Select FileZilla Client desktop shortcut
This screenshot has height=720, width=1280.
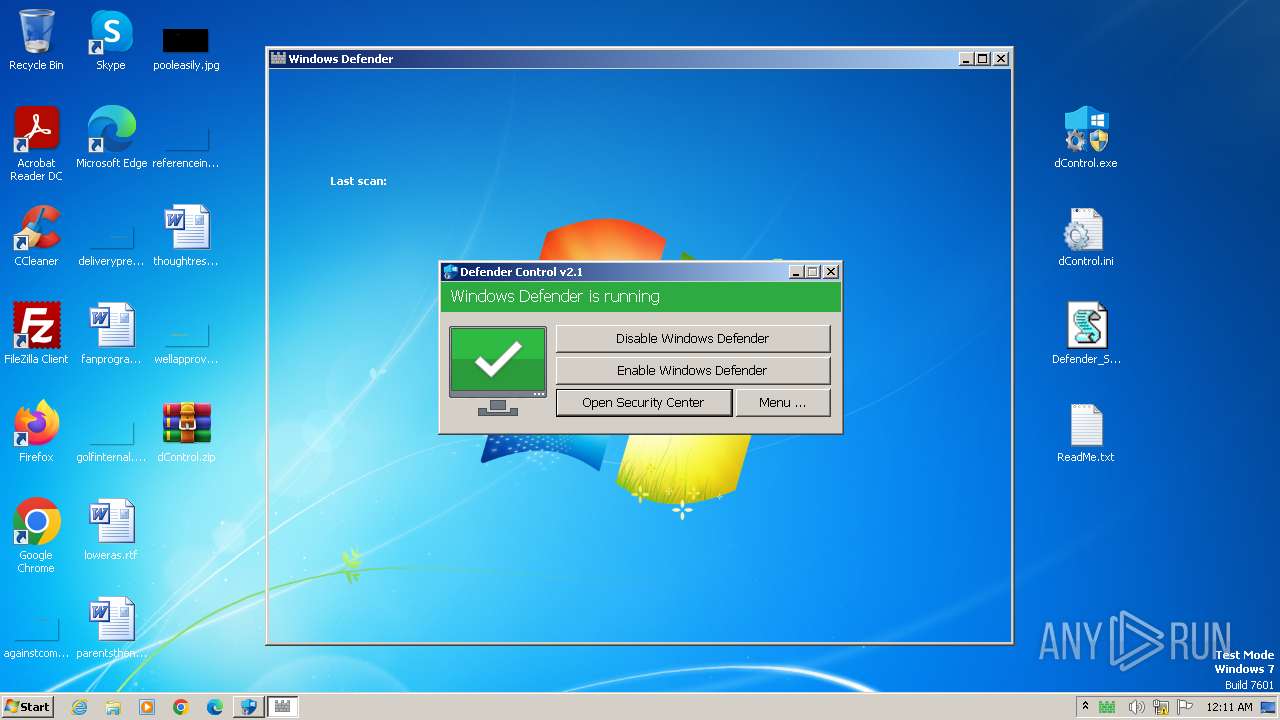coord(36,334)
